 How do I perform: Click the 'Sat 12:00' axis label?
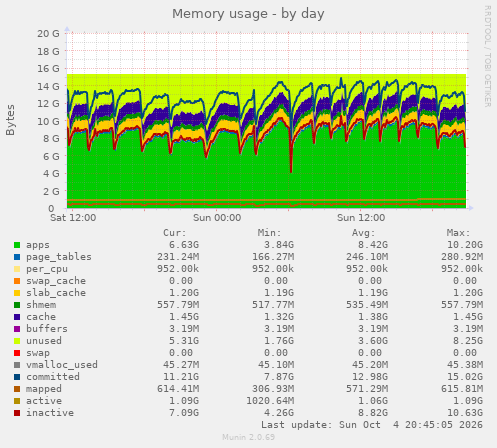click(x=73, y=218)
